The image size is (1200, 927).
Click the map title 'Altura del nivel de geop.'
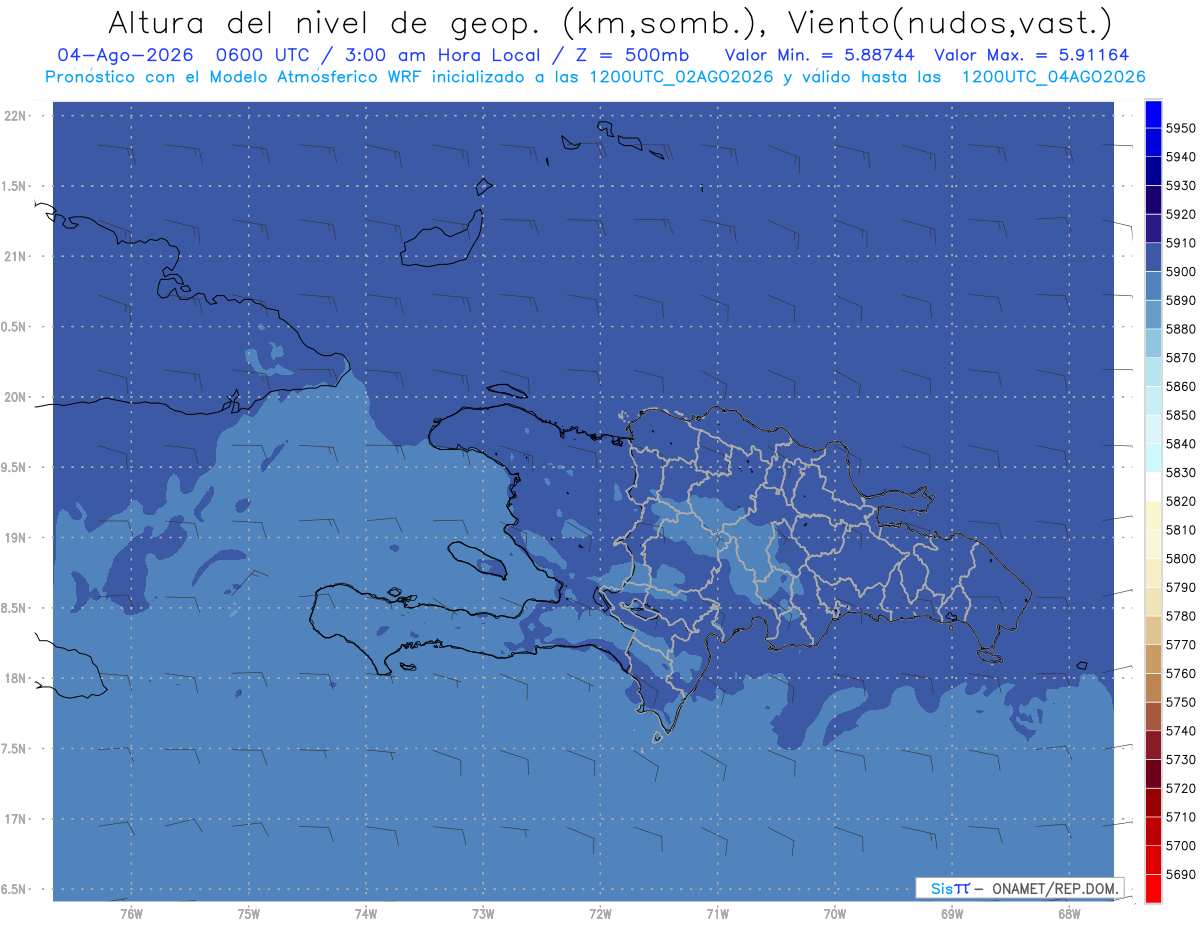point(326,22)
